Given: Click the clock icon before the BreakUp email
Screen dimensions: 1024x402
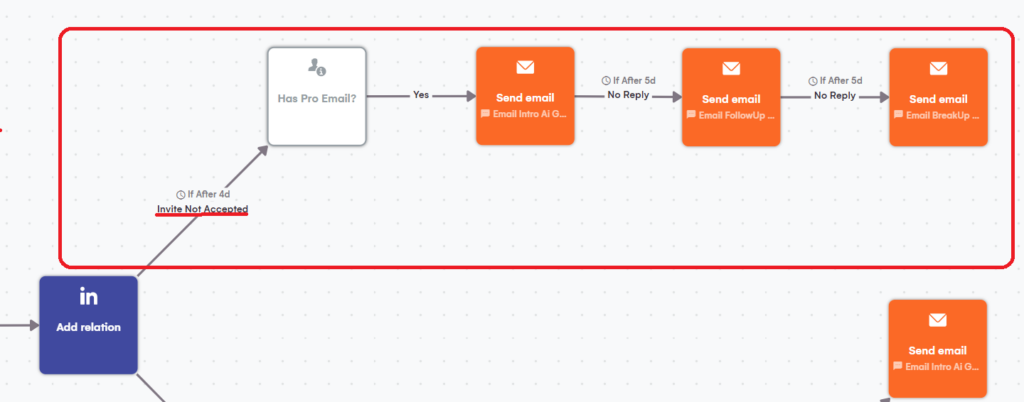Looking at the screenshot, I should 812,81.
